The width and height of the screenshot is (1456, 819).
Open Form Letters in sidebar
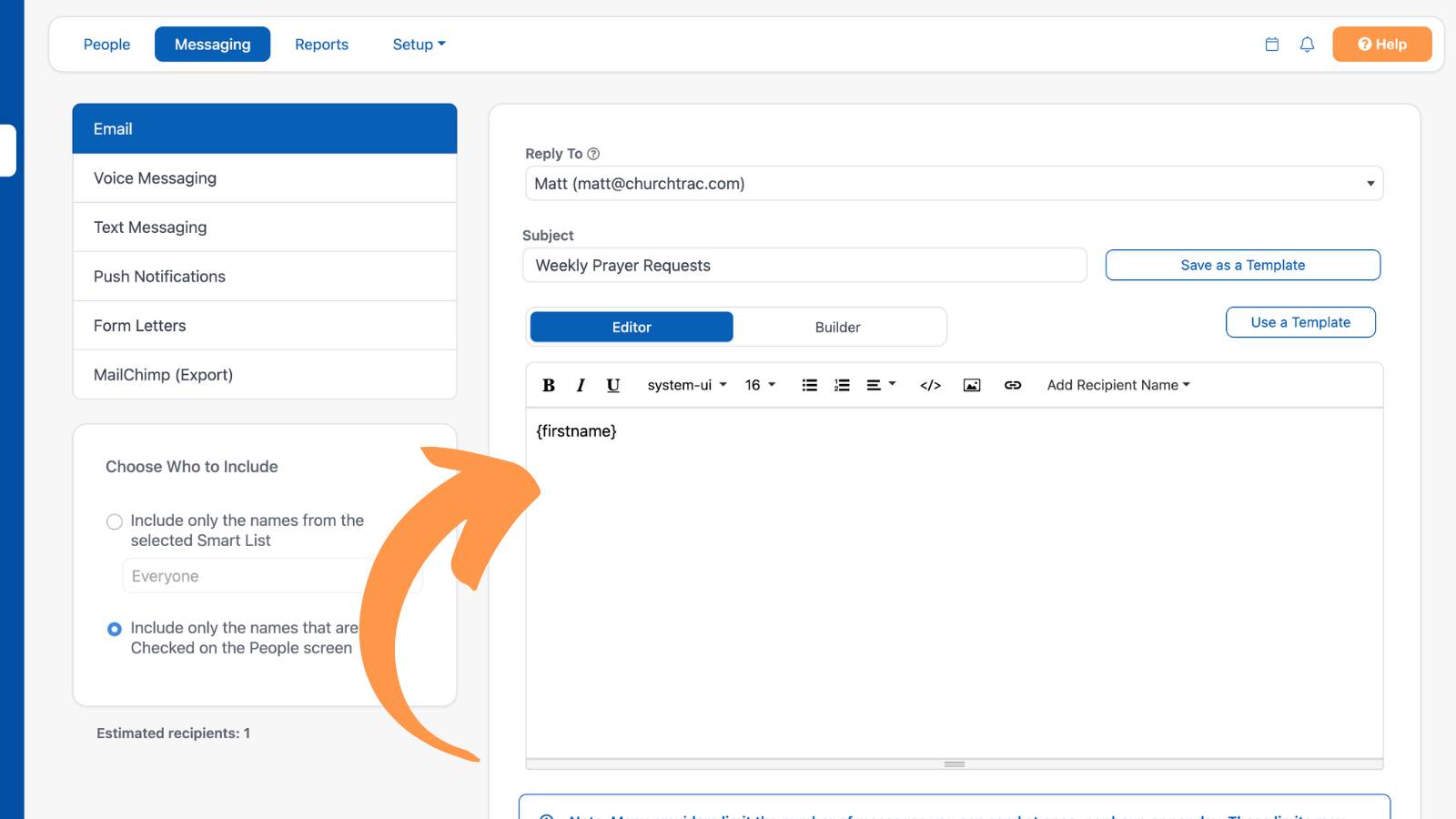coord(265,326)
